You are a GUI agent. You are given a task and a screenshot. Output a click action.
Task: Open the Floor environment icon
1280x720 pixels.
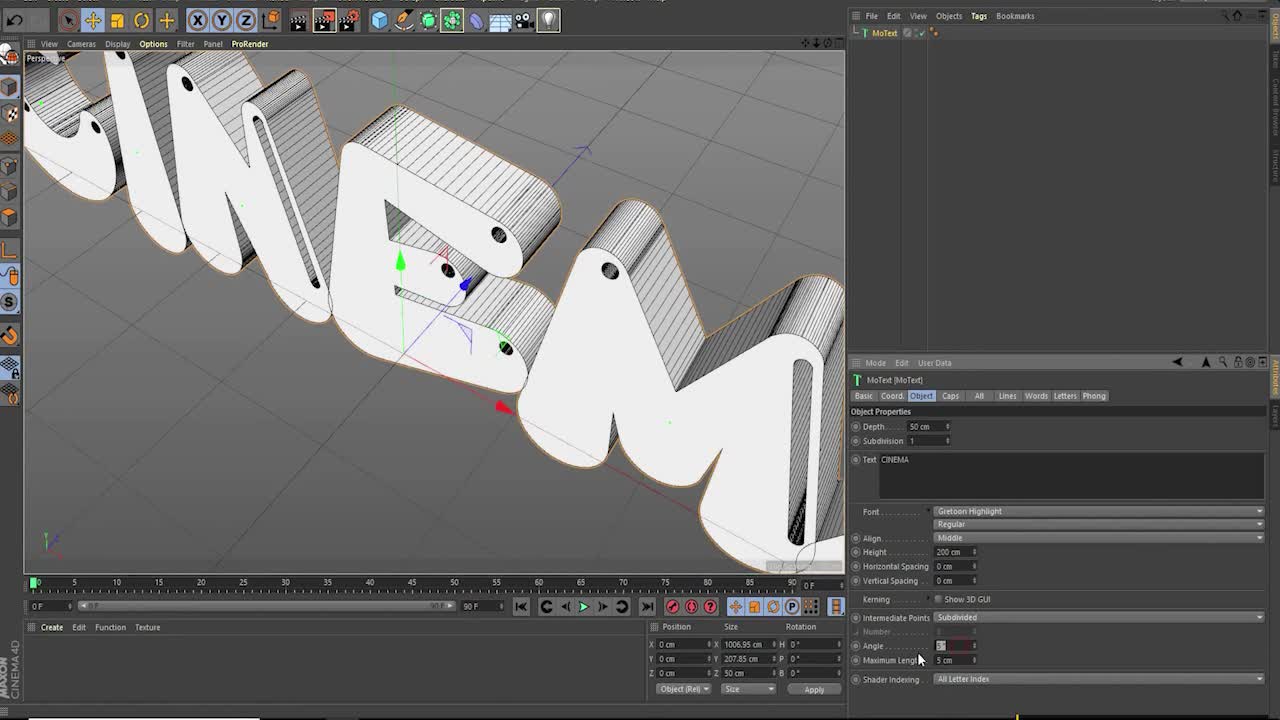point(500,20)
